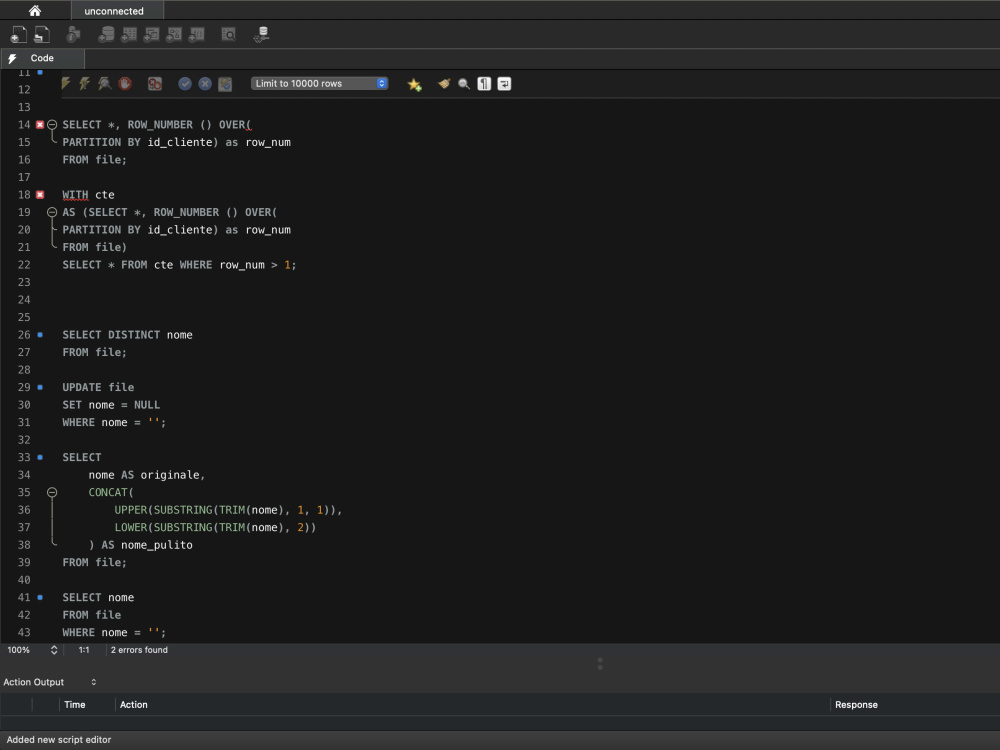
Task: Click the statement marker on line 29
Action: 40,387
